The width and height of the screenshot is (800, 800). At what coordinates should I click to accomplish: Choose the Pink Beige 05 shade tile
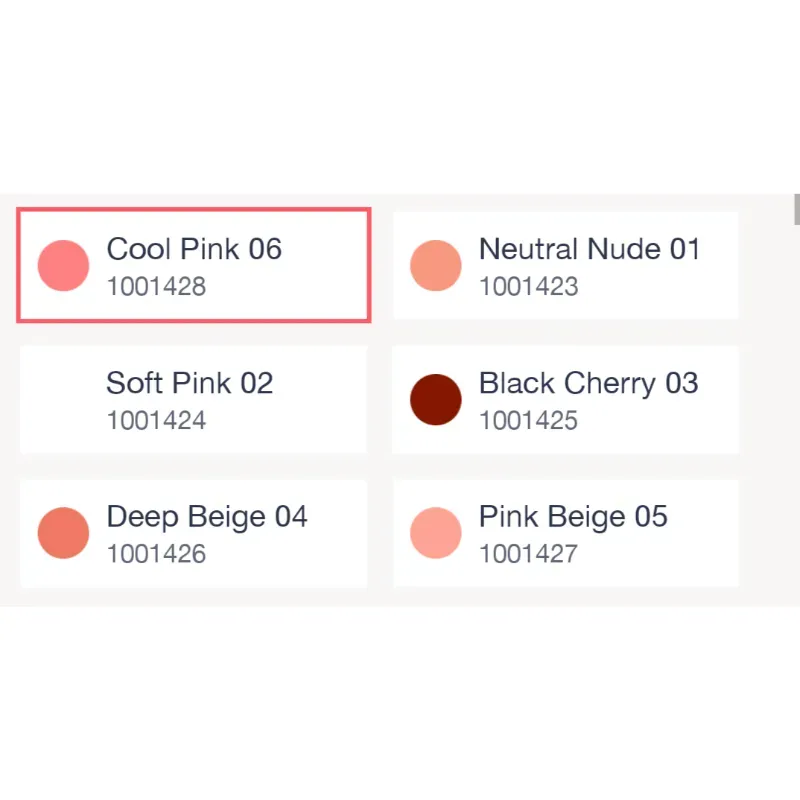[x=565, y=532]
